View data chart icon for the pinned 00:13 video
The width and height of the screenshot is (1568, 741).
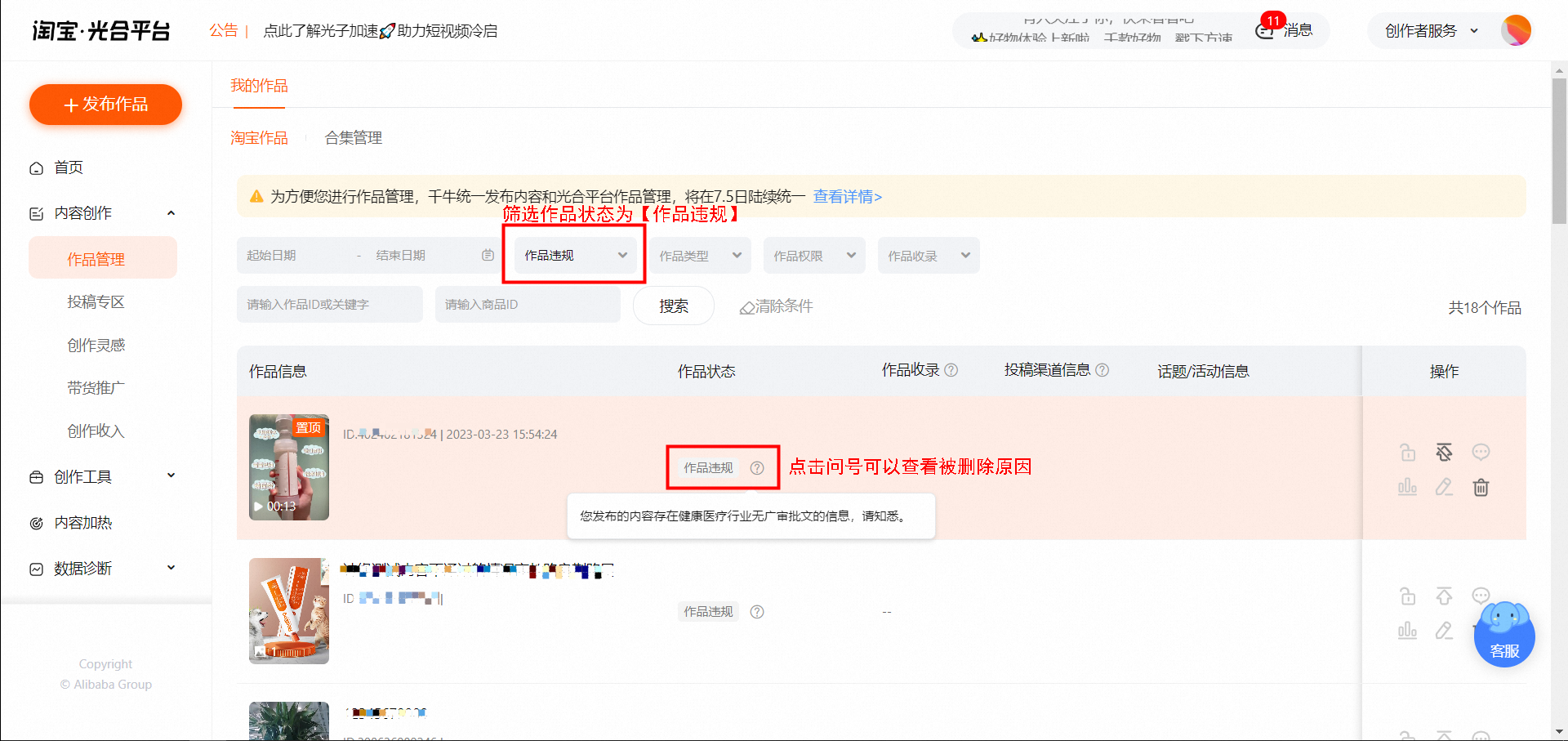1407,487
